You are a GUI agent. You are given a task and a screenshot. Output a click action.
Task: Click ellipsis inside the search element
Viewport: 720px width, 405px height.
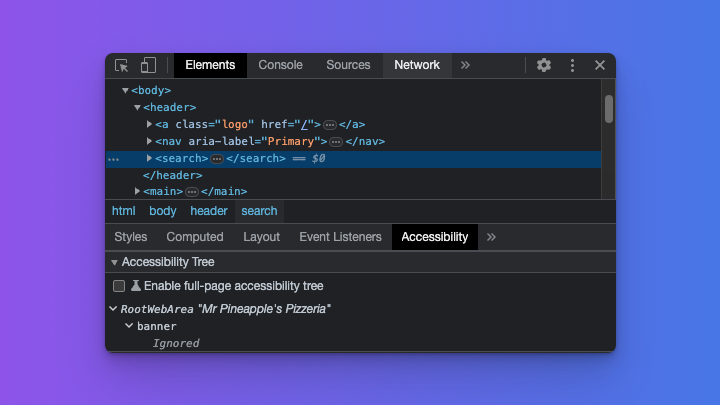(x=217, y=158)
